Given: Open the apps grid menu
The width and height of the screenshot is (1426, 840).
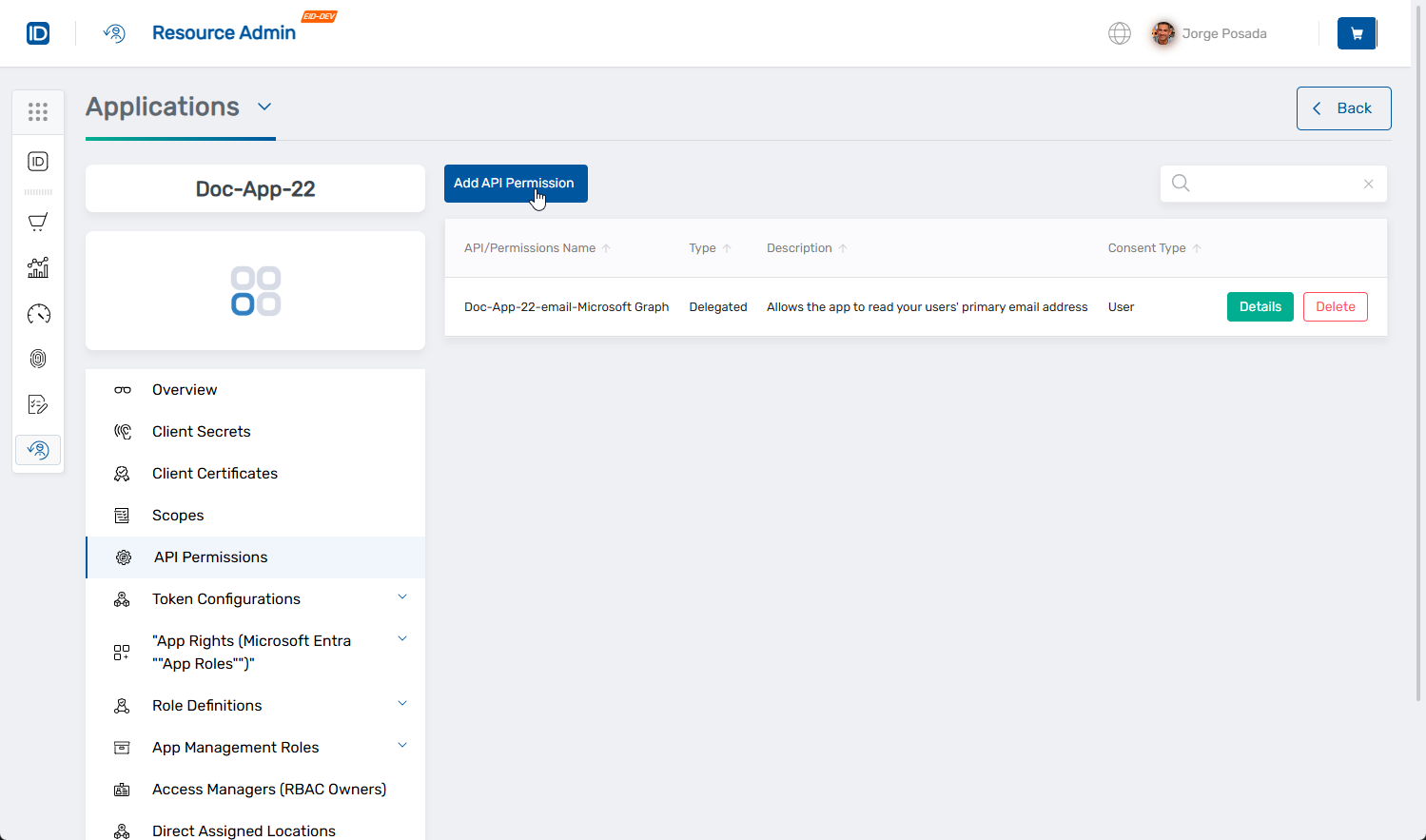Looking at the screenshot, I should coord(38,111).
